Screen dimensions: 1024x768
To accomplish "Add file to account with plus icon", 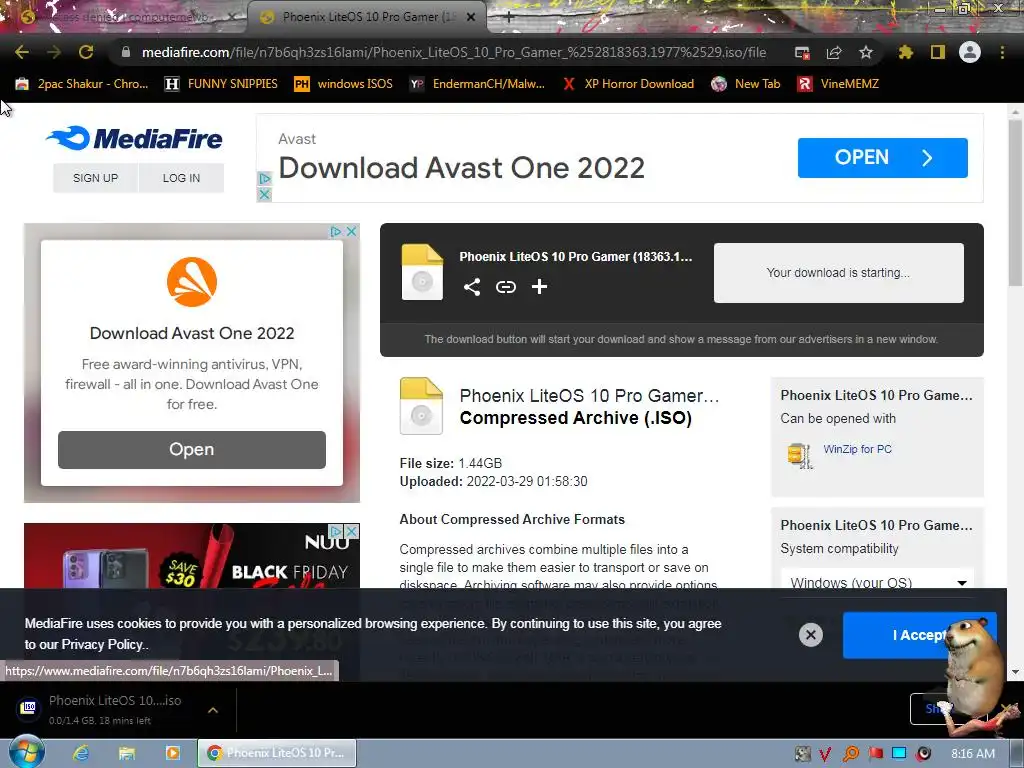I will click(539, 287).
